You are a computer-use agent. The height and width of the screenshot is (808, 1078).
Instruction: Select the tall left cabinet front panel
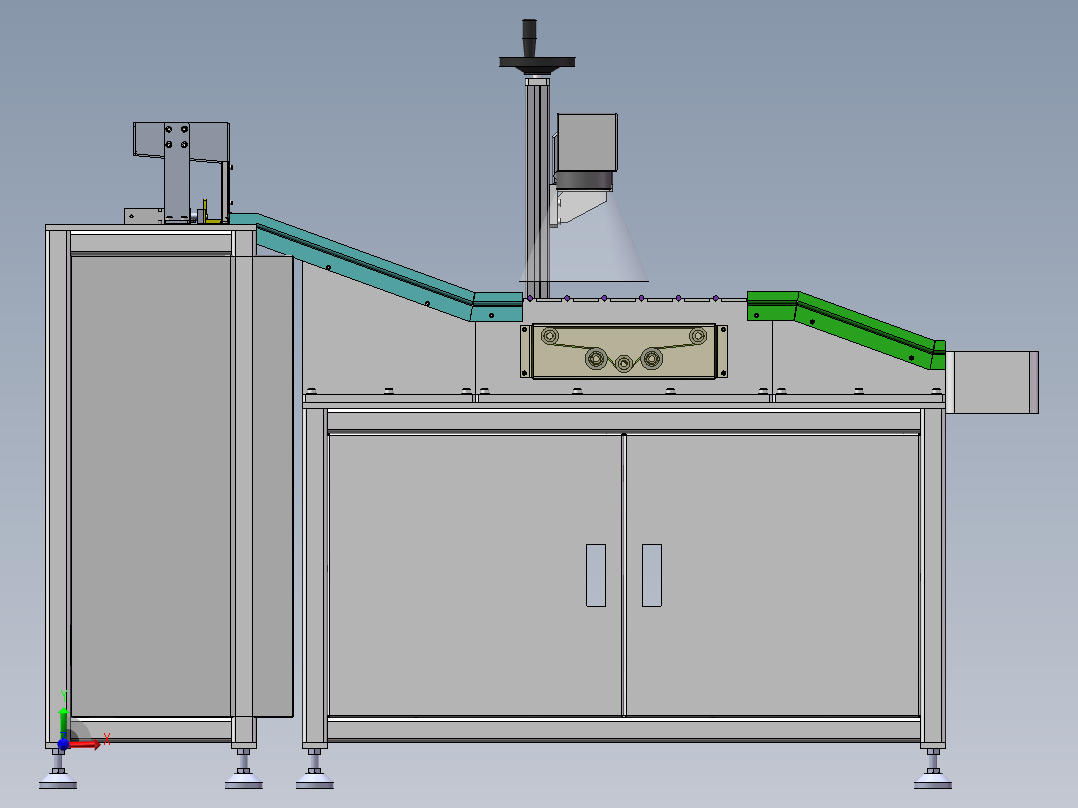coord(151,485)
